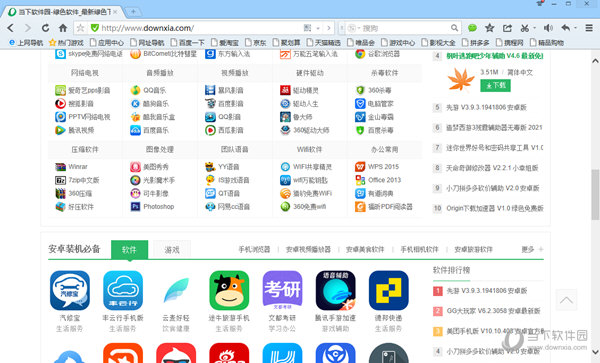This screenshot has width=600, height=363.
Task: Switch to the 当下软件园 browser tab
Action: click(x=64, y=12)
